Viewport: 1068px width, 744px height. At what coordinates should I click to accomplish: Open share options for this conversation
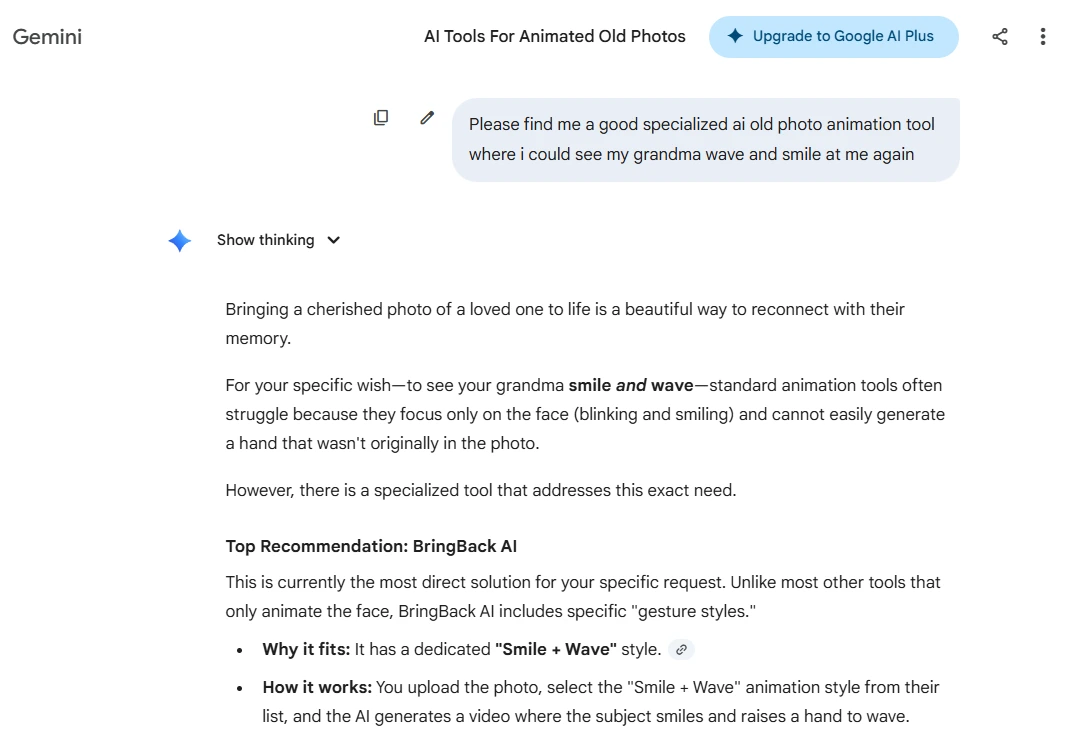(1000, 36)
